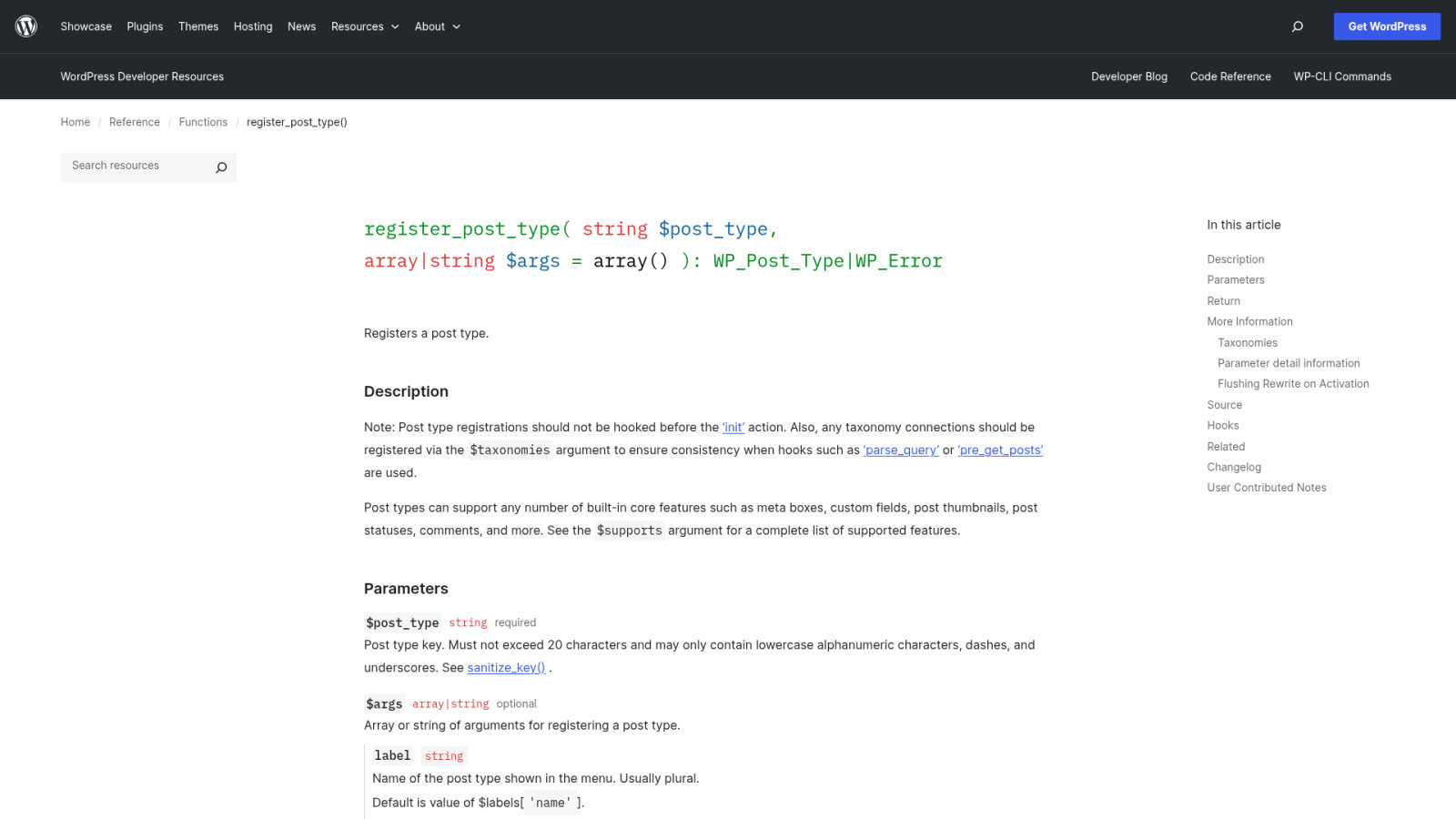Viewport: 1456px width, 819px height.
Task: Jump to Taxonomies subsection
Action: 1248,343
